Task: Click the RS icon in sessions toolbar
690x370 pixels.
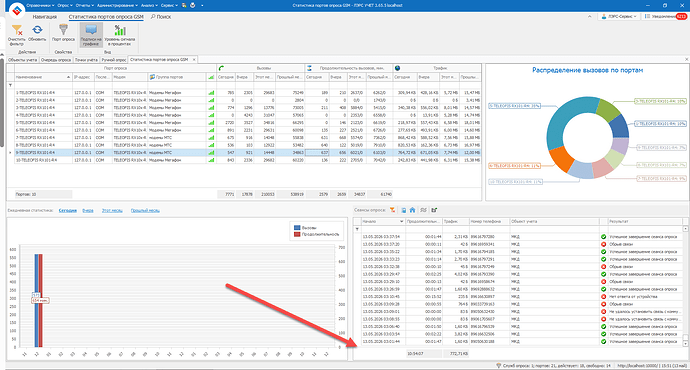Action: click(x=423, y=210)
